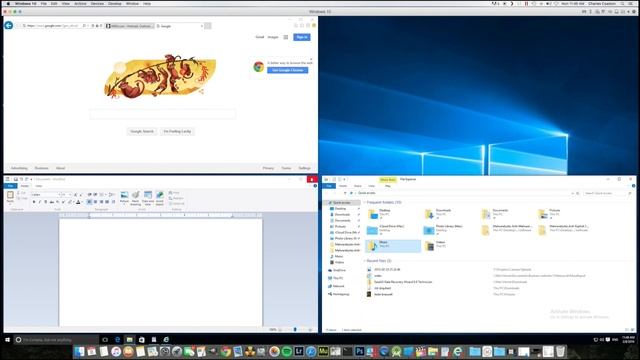Open Lightroom from the macOS dock
This screenshot has height=360, width=640.
click(x=299, y=351)
